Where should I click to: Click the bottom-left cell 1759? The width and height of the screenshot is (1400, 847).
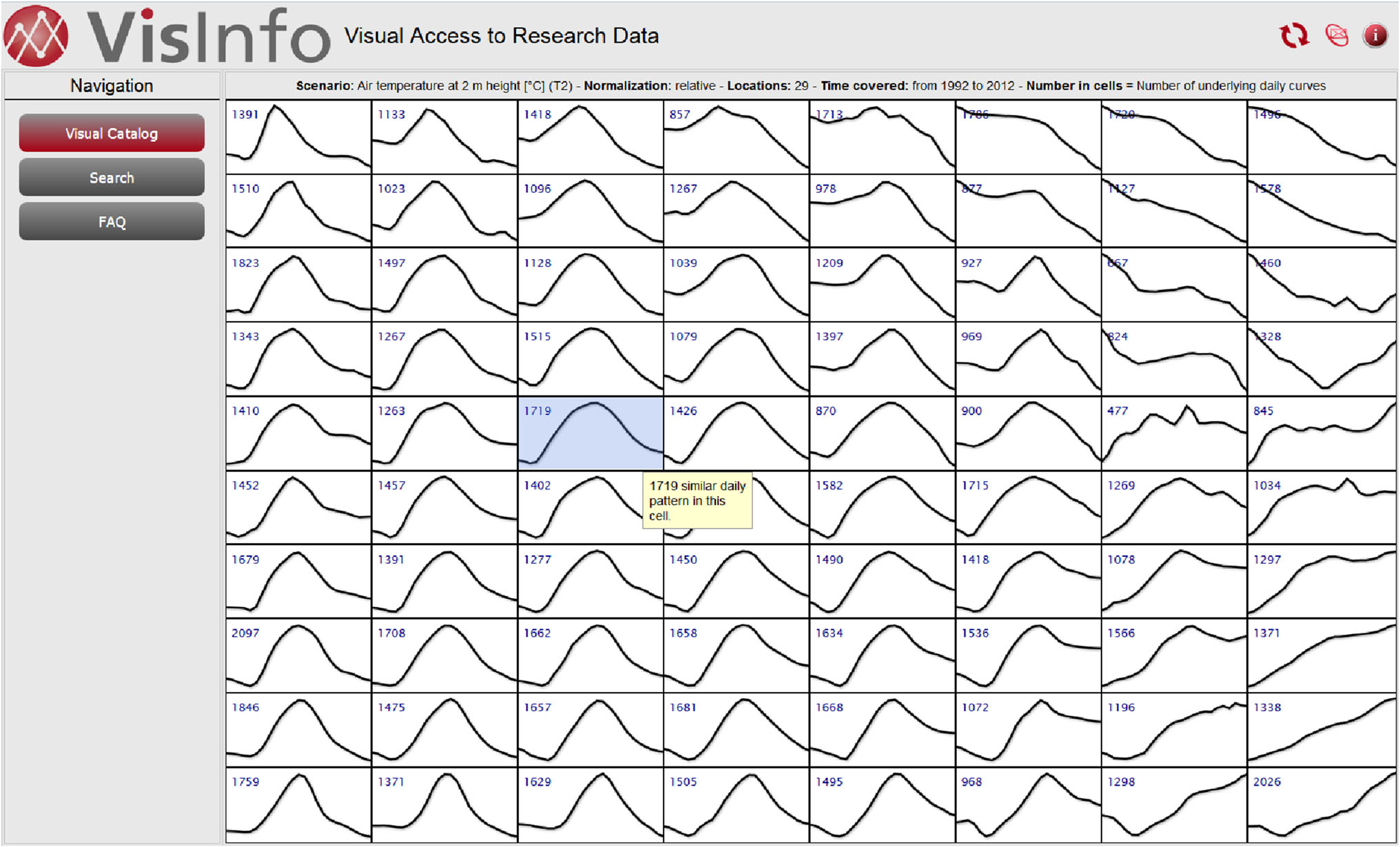pyautogui.click(x=298, y=804)
